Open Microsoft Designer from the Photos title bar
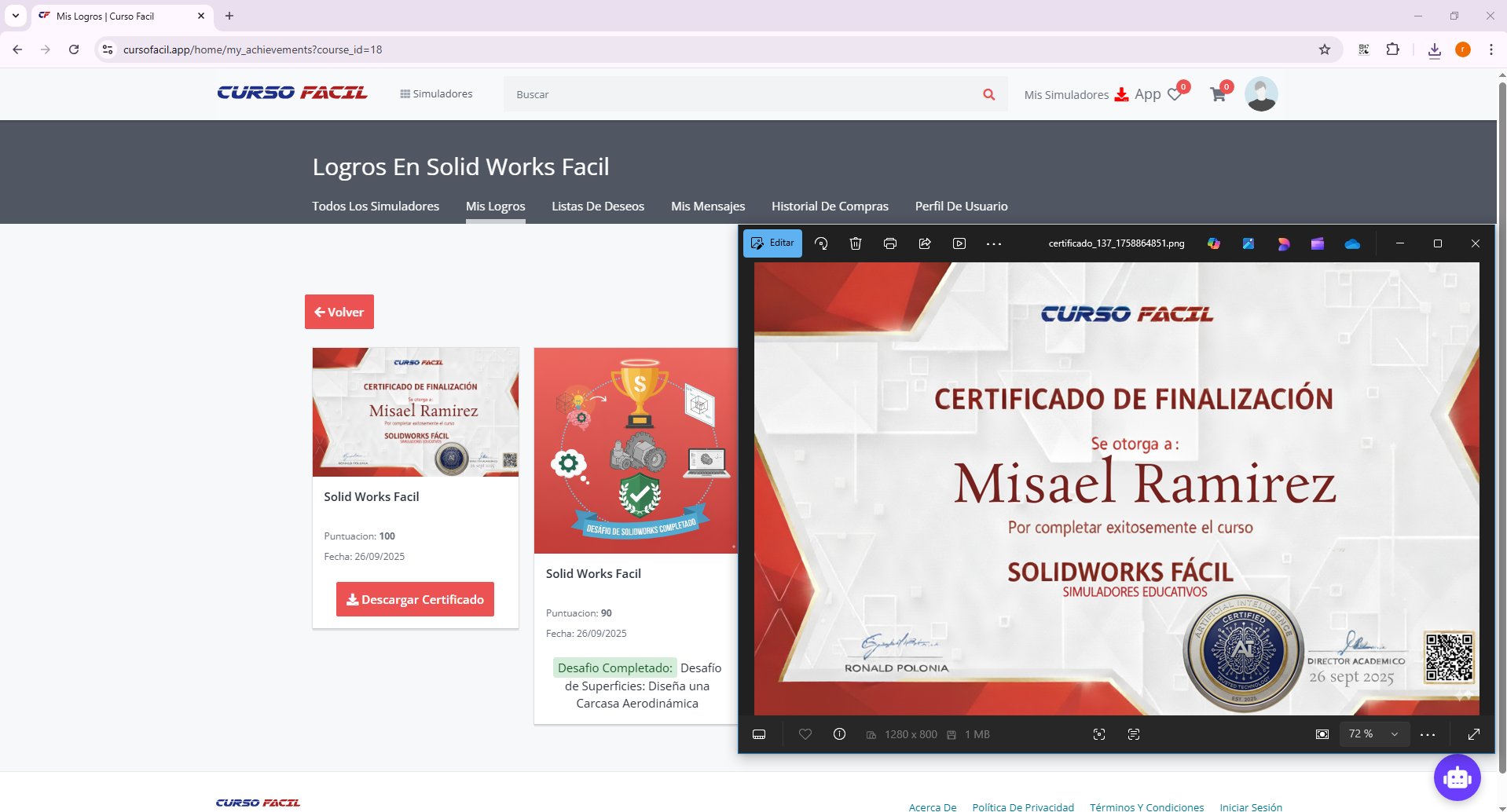This screenshot has height=812, width=1507. (x=1283, y=243)
